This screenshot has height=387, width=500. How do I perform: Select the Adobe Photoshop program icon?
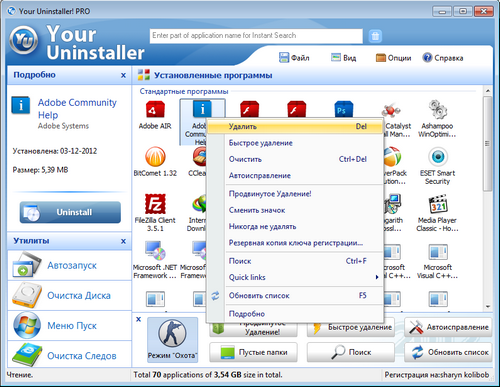click(x=343, y=109)
